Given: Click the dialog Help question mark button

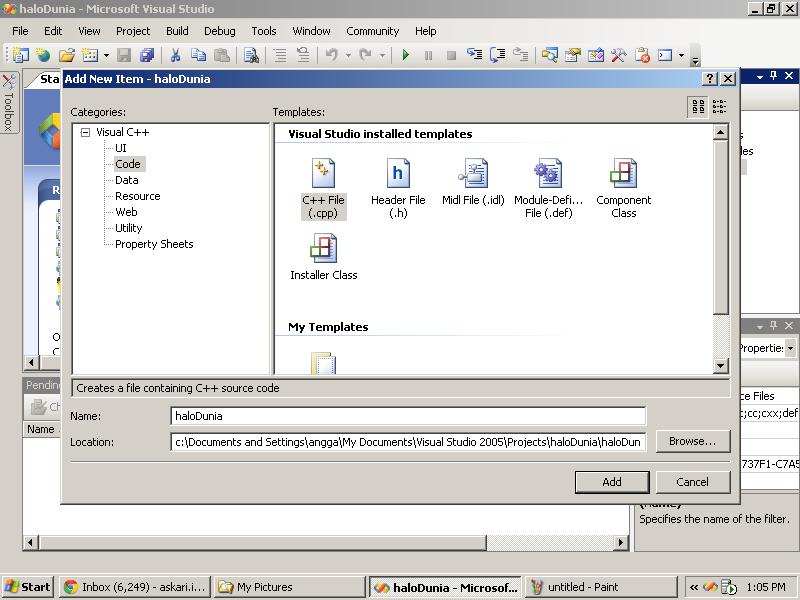Looking at the screenshot, I should (709, 79).
